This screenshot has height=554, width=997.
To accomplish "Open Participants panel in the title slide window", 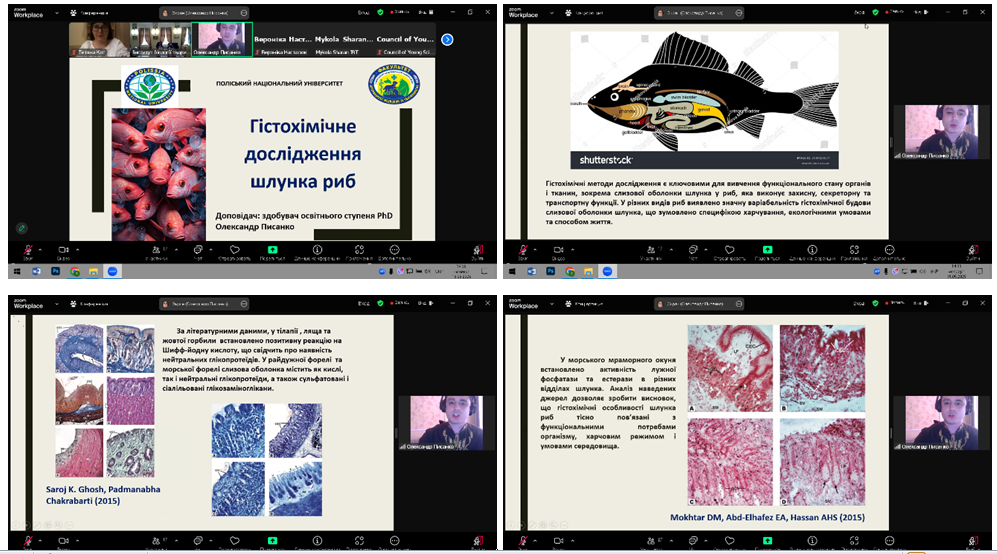I will pos(156,249).
